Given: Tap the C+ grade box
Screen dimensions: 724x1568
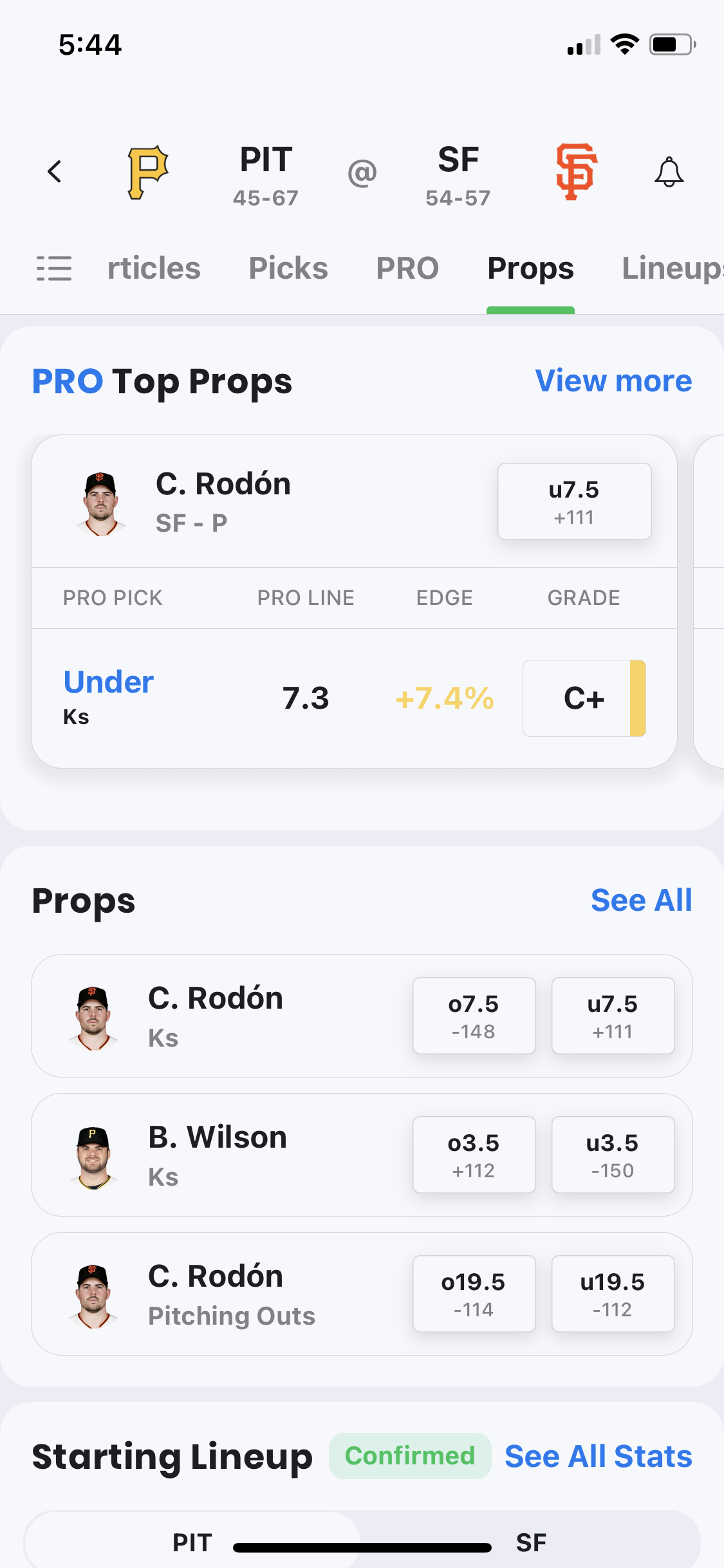Looking at the screenshot, I should (584, 698).
